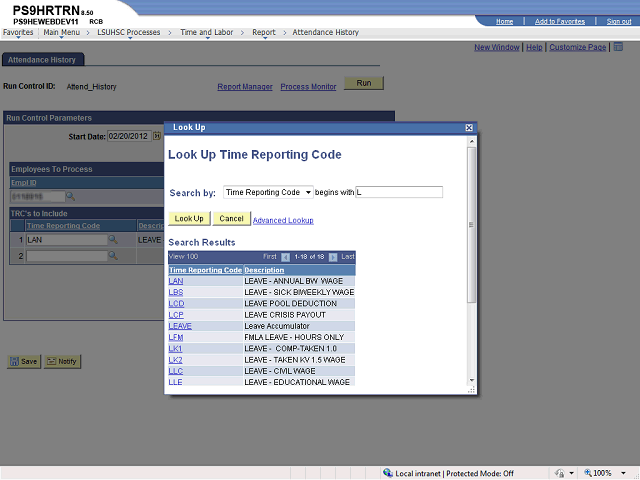
Task: Open the zoom level dropdown arrow
Action: click(x=623, y=473)
